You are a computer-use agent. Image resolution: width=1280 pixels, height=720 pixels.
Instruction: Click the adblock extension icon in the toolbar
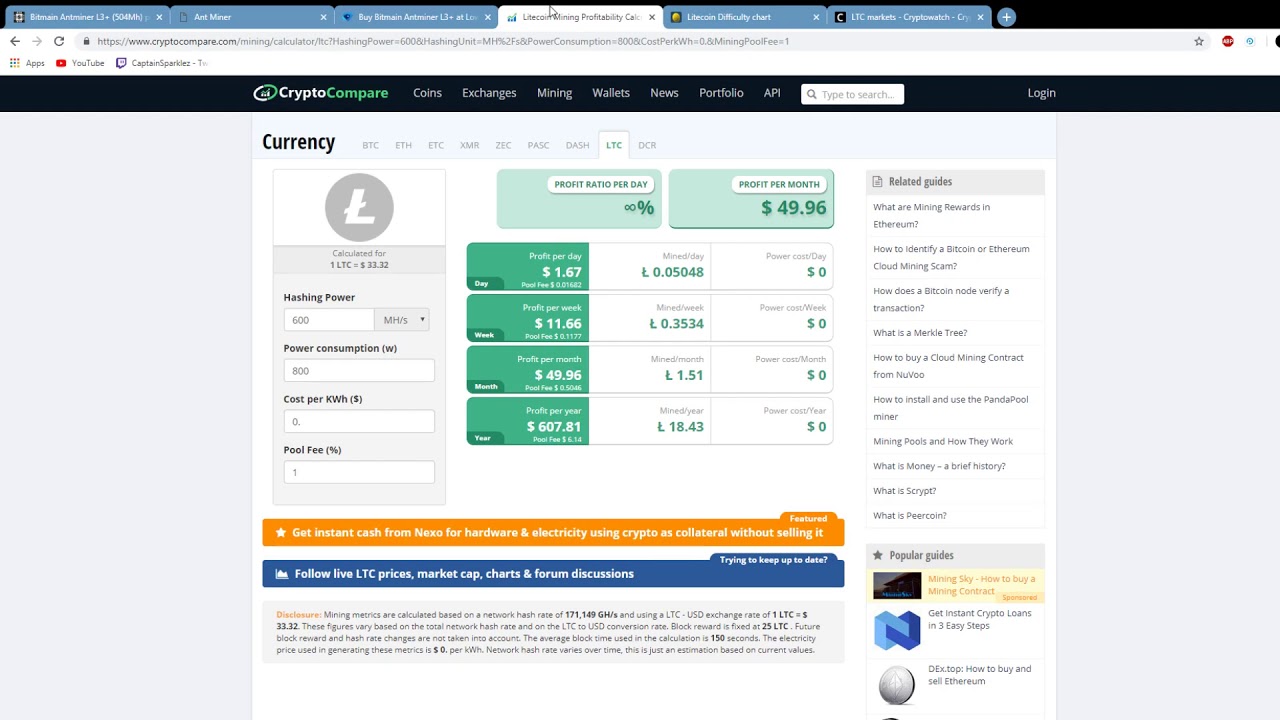point(1228,41)
